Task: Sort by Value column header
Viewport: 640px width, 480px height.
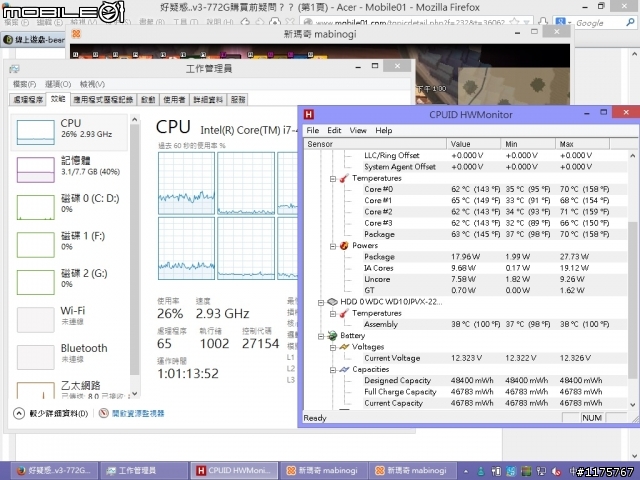Action: (473, 144)
